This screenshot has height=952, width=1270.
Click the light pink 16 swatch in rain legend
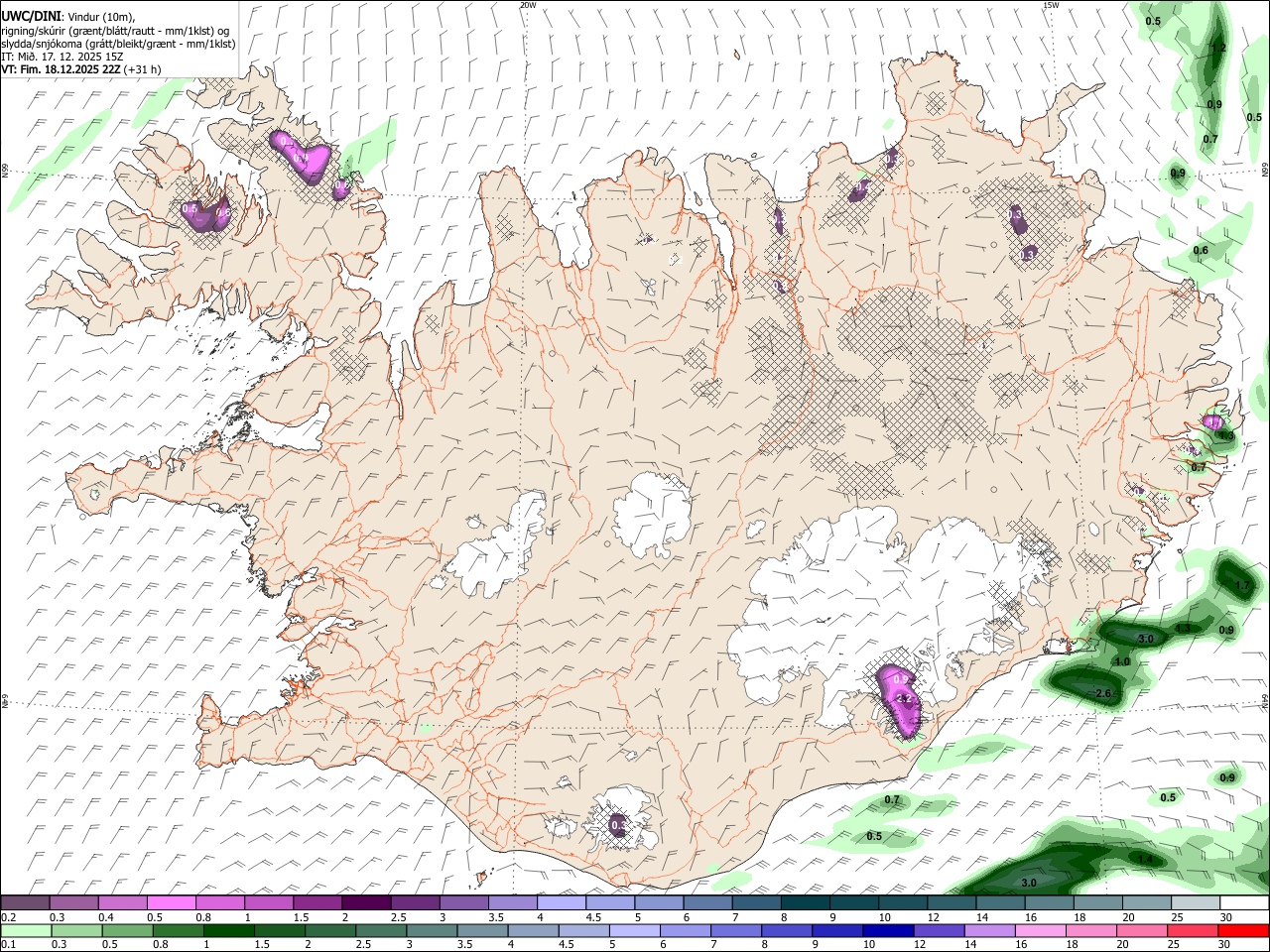tap(1041, 930)
